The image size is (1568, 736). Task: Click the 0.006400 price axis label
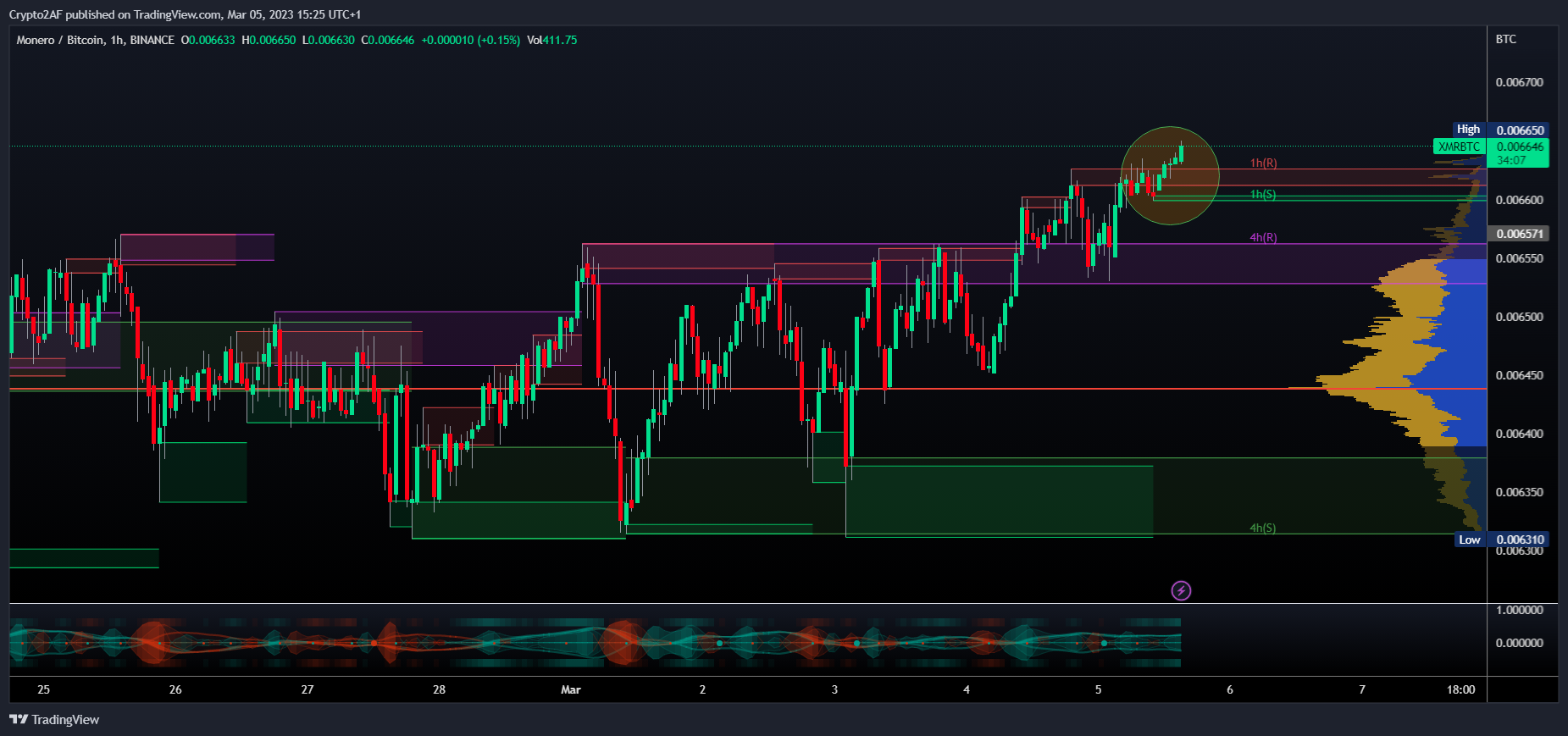(x=1520, y=434)
